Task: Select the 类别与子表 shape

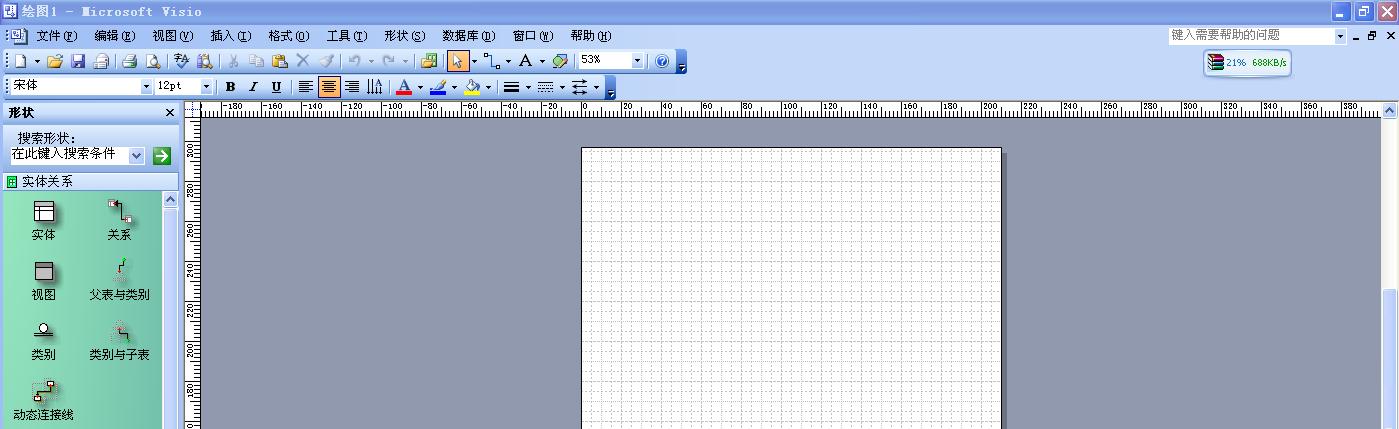Action: coord(119,341)
